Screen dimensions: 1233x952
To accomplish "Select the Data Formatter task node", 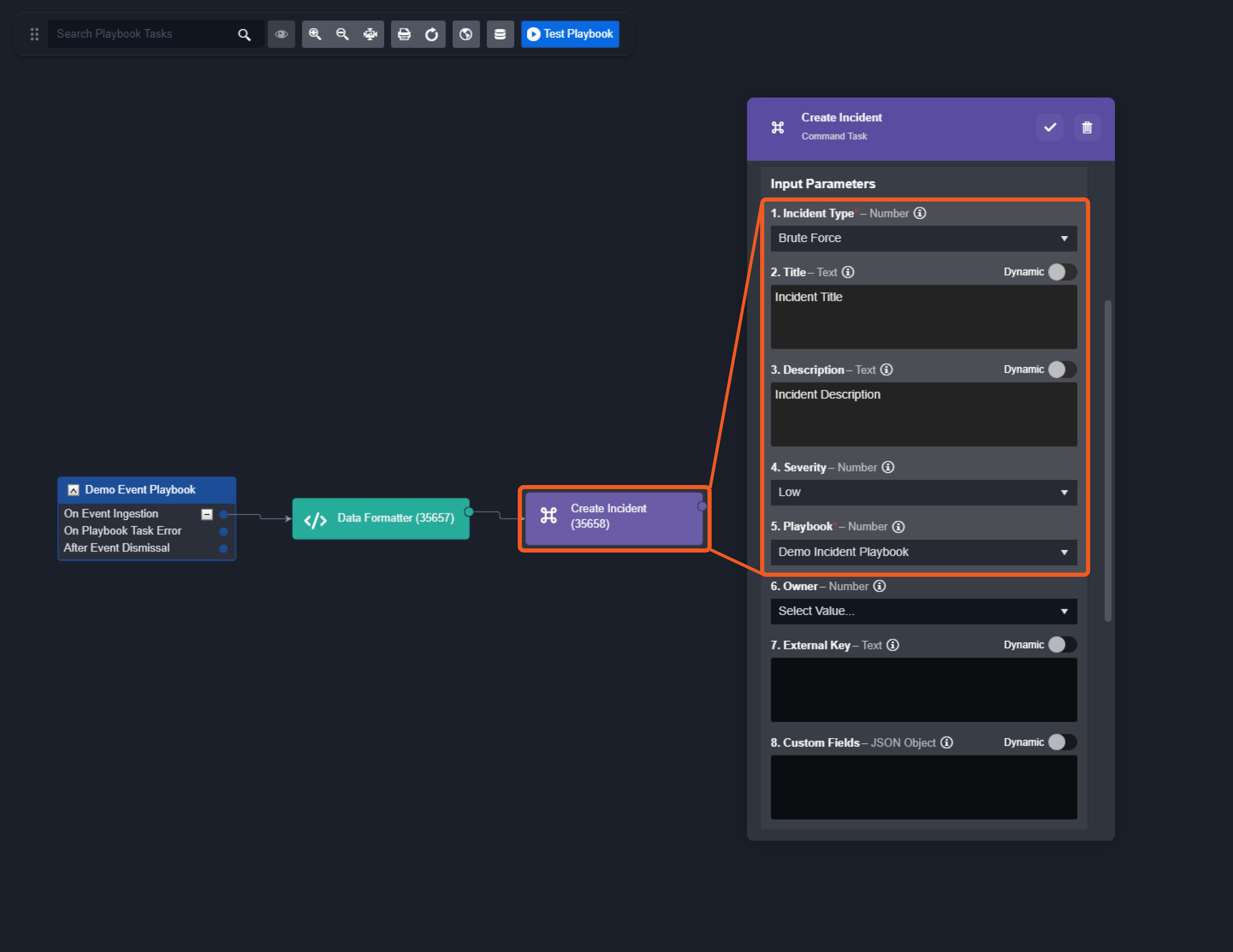I will coord(381,518).
